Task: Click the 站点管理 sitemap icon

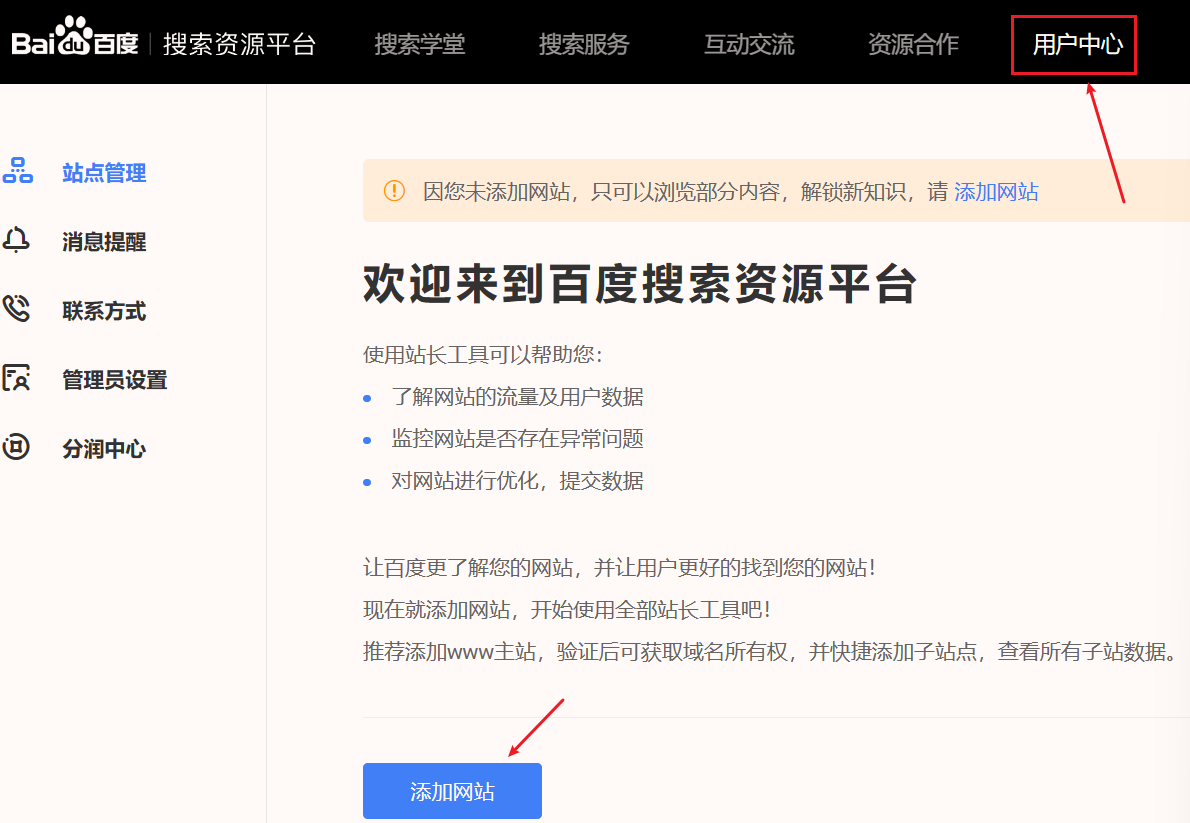Action: 17,171
